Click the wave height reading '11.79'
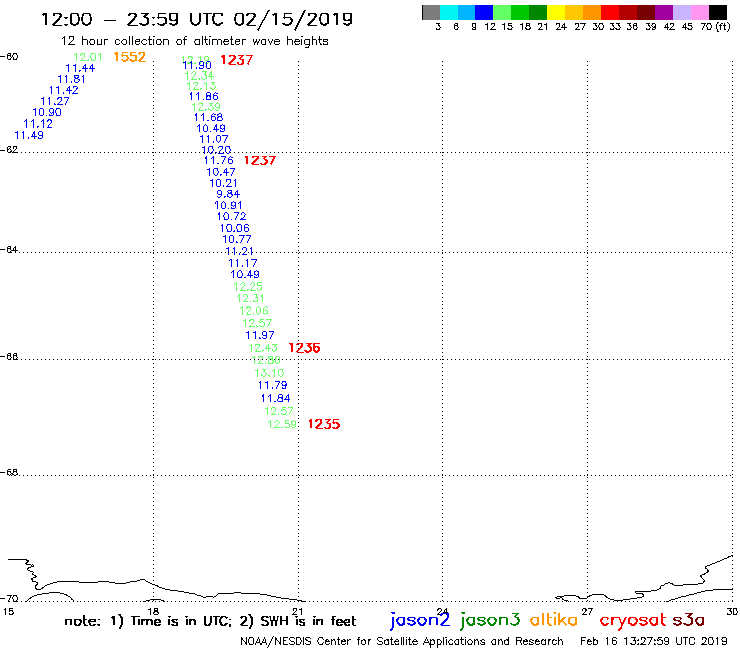Image resolution: width=740 pixels, height=650 pixels. 272,385
